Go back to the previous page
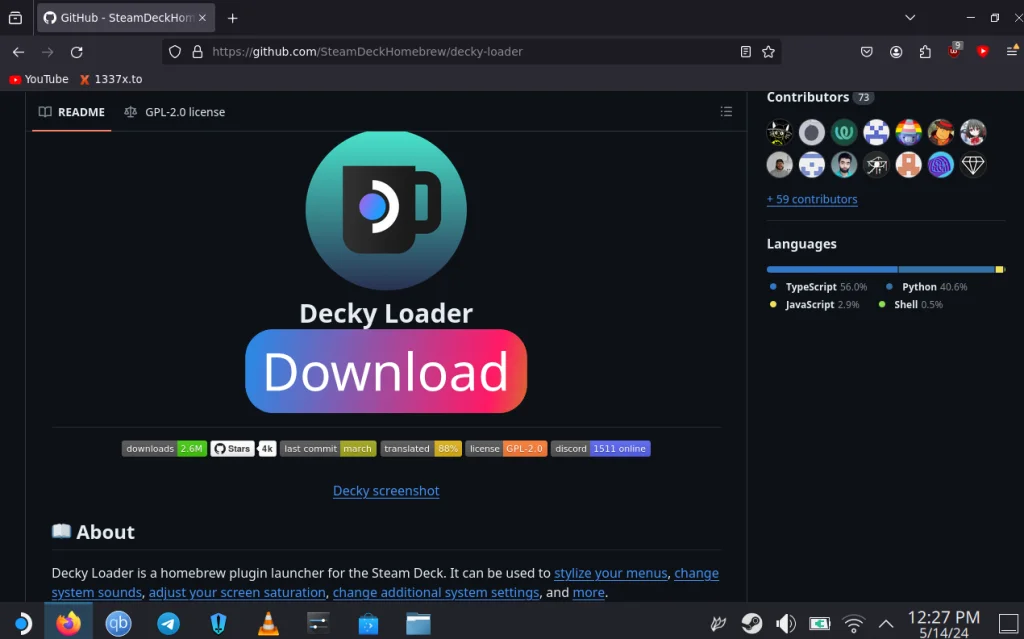The width and height of the screenshot is (1024, 639). [x=18, y=52]
